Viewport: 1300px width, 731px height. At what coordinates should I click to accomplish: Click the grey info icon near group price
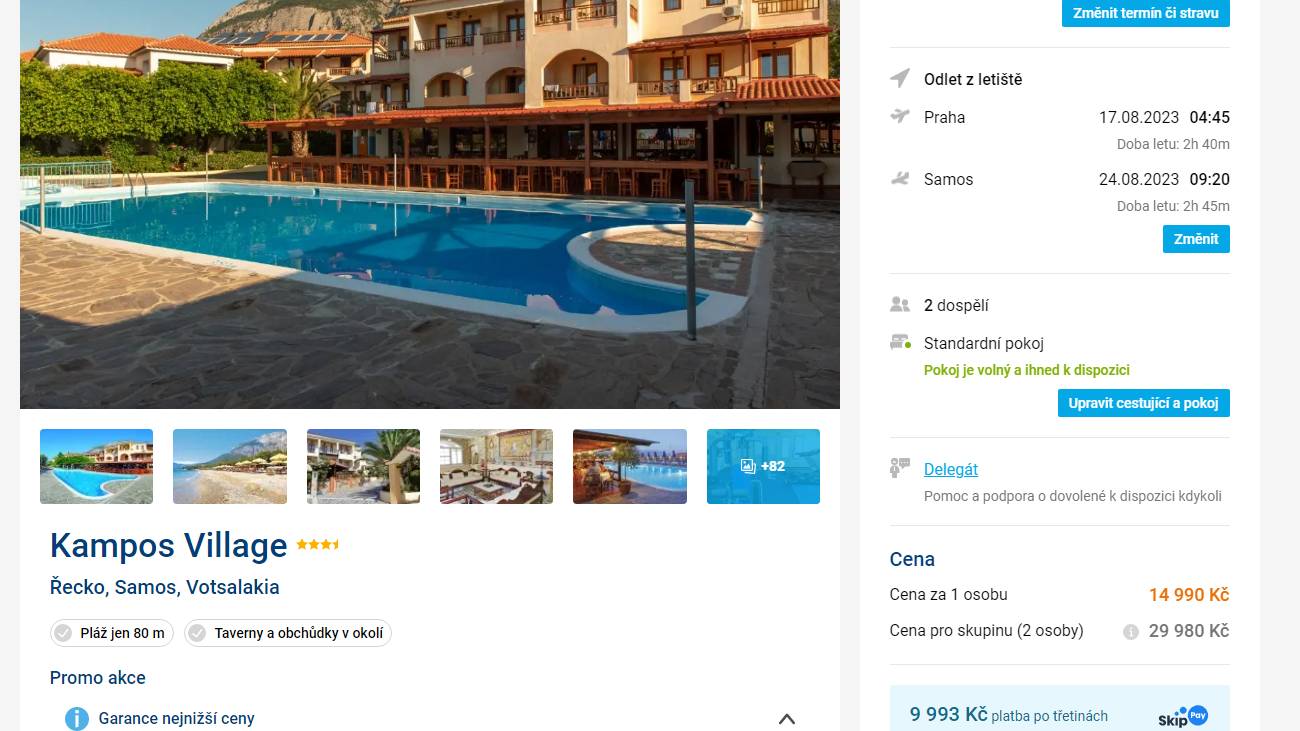1131,632
